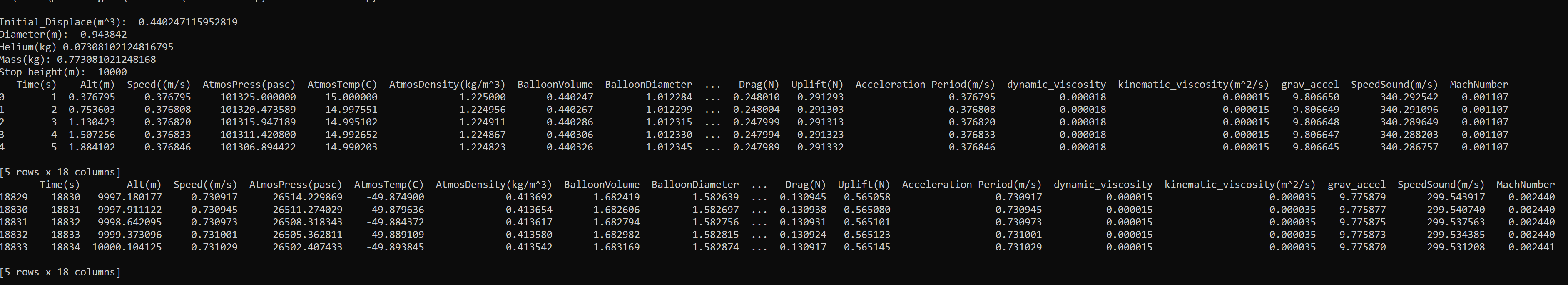Click the 101325.000000 pressure value
This screenshot has width=1568, height=285.
(258, 97)
